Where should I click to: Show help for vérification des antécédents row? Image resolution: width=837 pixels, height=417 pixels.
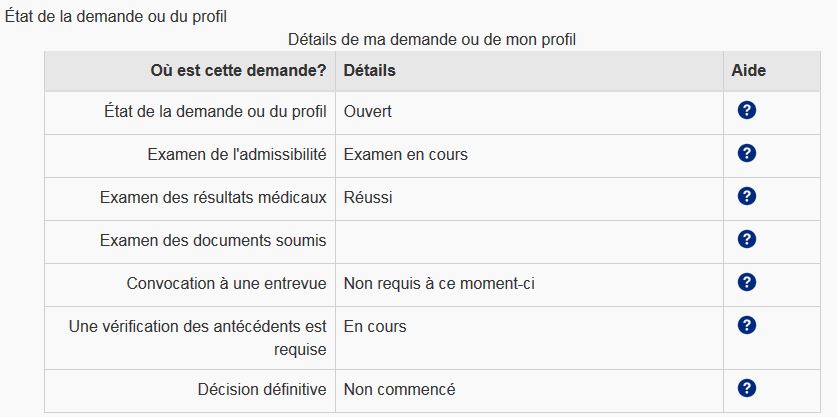pos(746,325)
